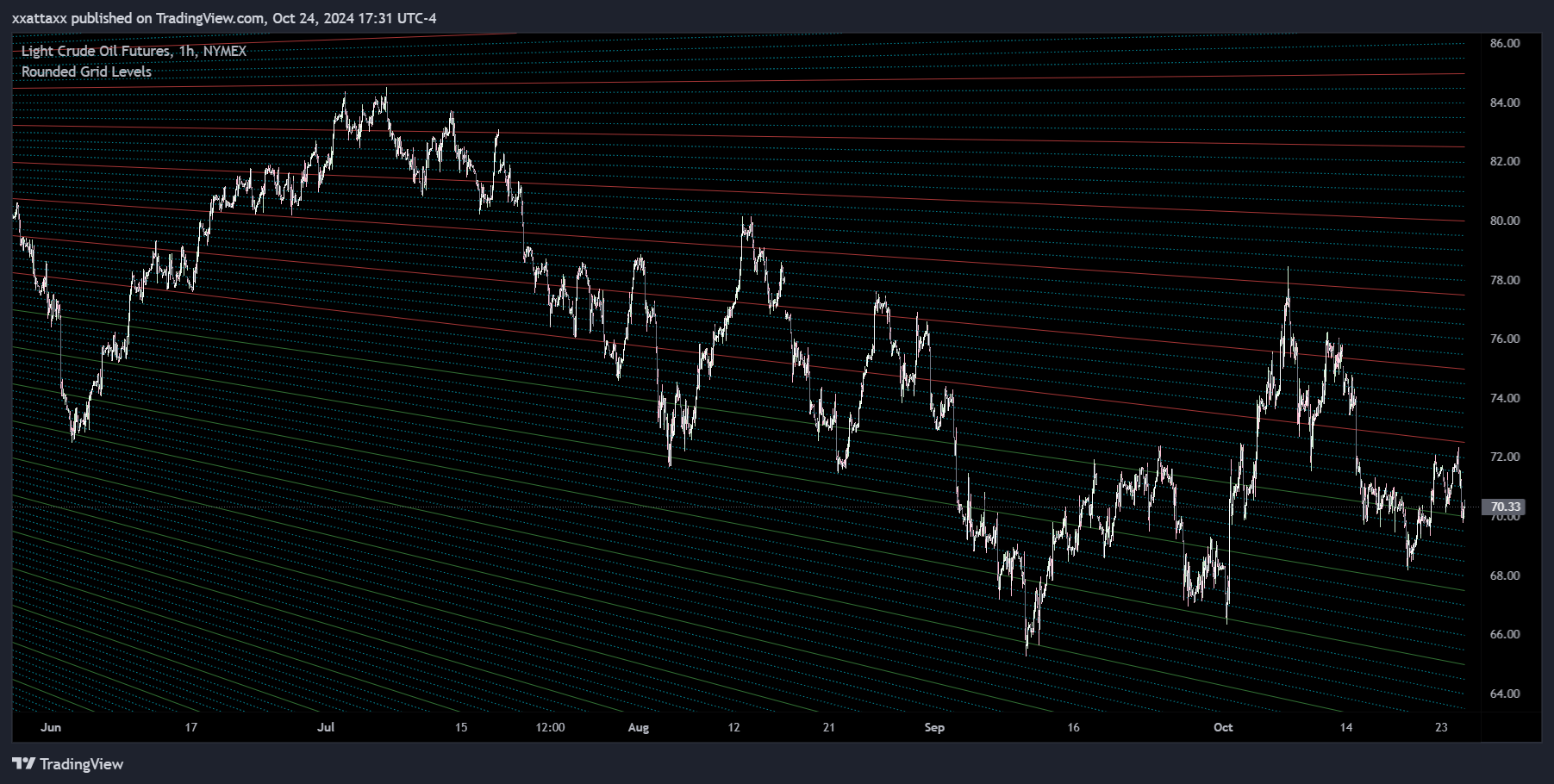This screenshot has width=1554, height=784.
Task: Click the 72.00 price axis label
Action: (x=1505, y=457)
